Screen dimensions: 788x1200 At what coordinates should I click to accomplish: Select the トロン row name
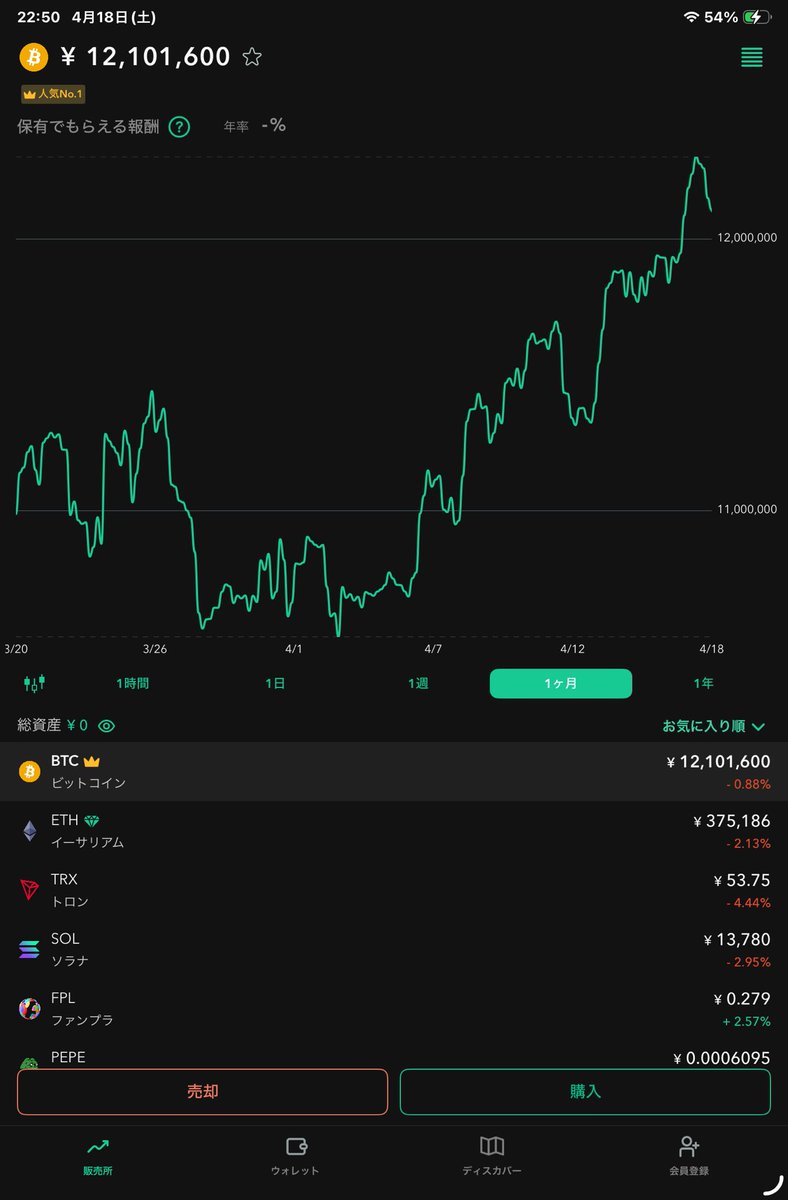tap(69, 902)
